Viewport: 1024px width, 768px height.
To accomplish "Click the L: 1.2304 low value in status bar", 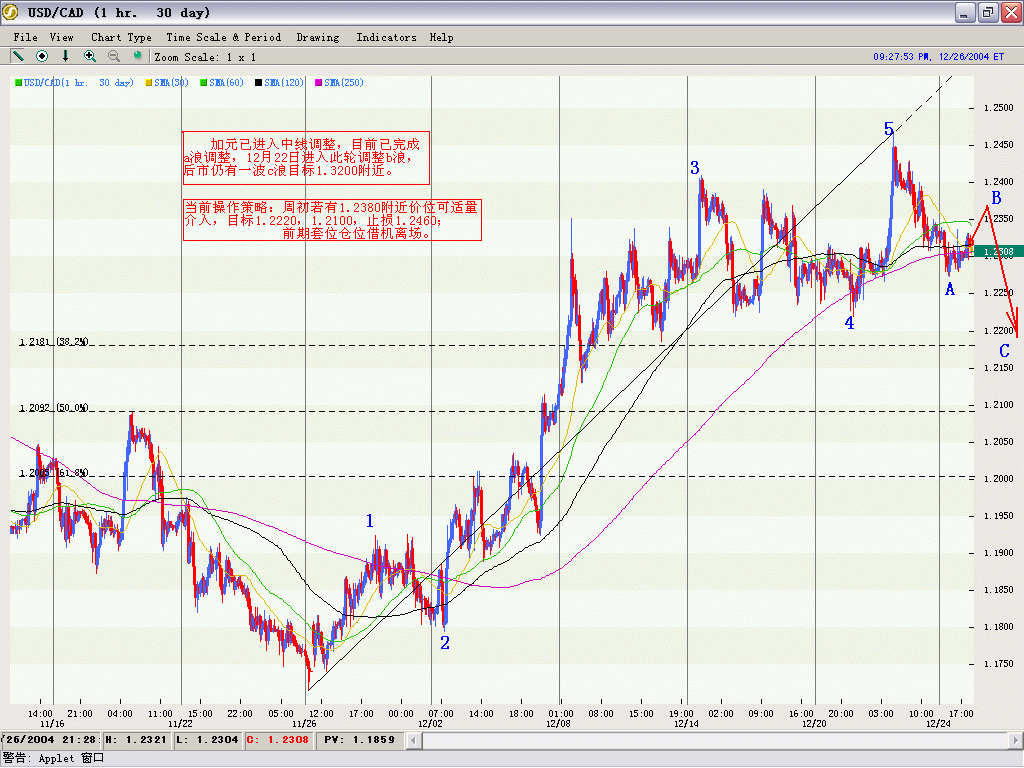I will click(x=208, y=740).
